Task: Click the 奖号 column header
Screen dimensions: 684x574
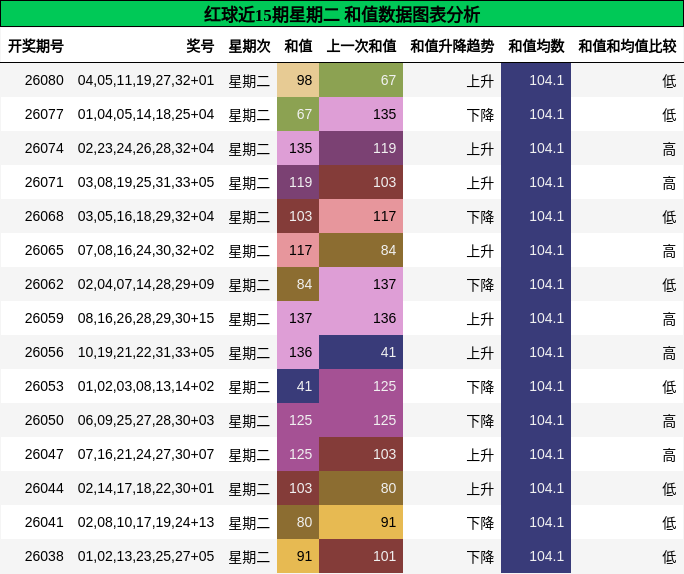Action: point(200,46)
